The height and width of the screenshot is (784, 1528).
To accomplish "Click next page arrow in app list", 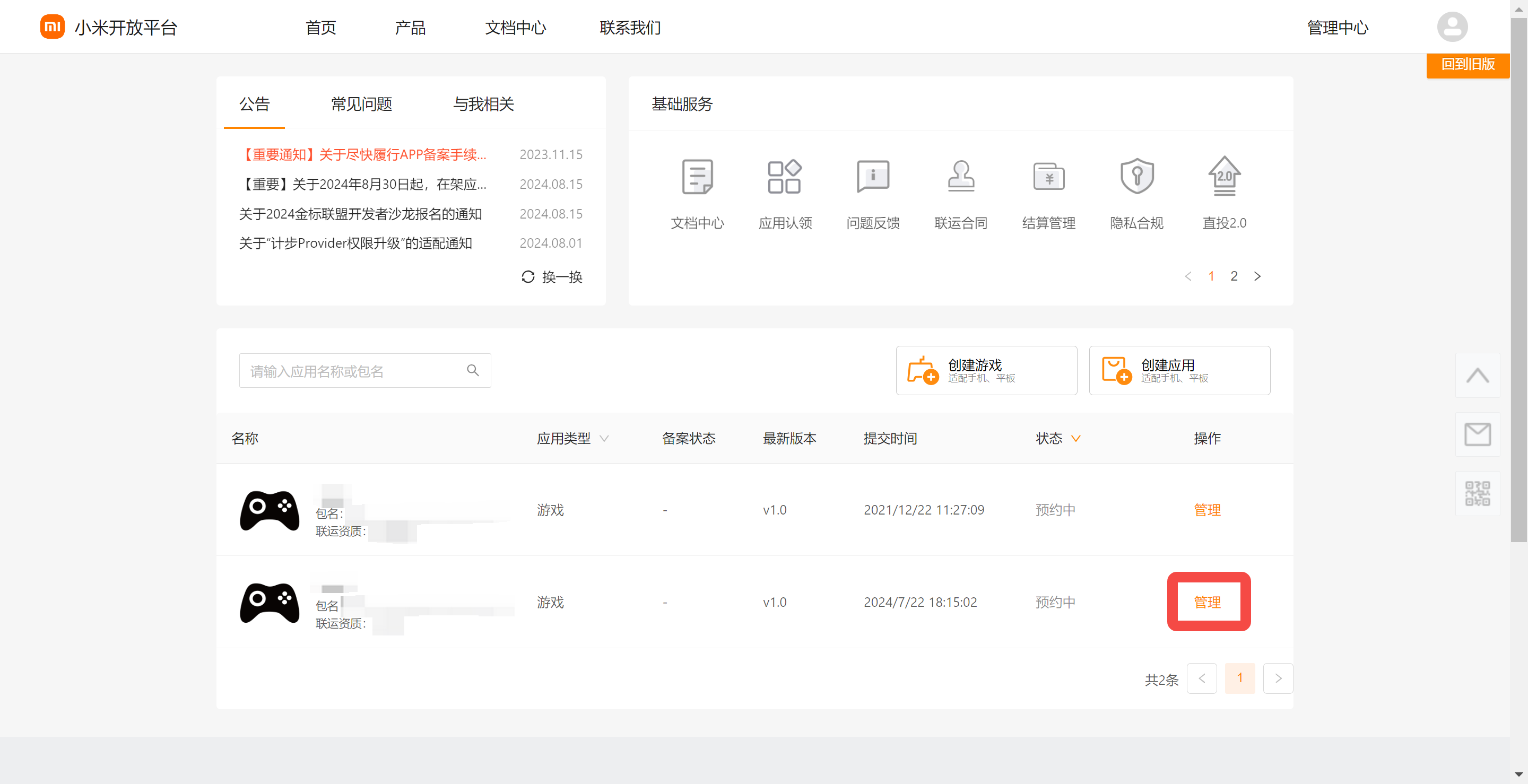I will (1278, 678).
